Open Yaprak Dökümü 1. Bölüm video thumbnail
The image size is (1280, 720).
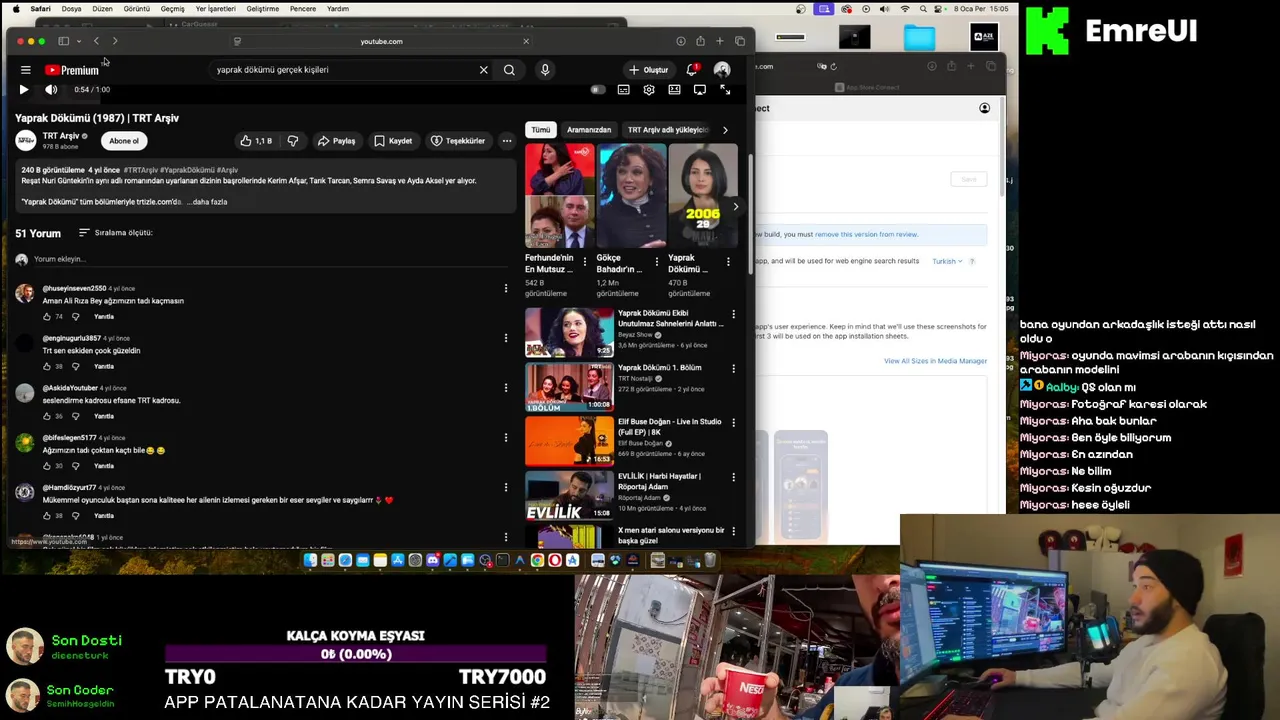point(569,387)
